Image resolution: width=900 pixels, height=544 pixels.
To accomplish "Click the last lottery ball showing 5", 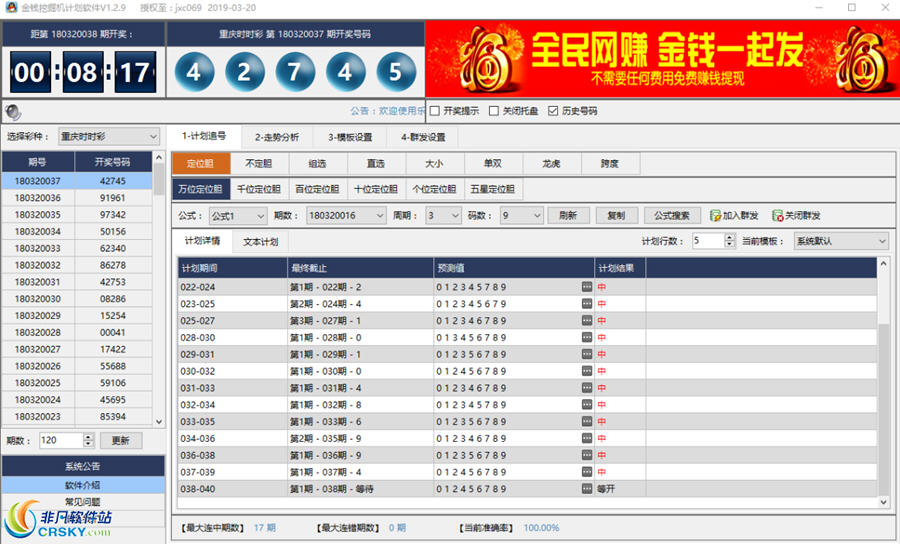I will (395, 72).
